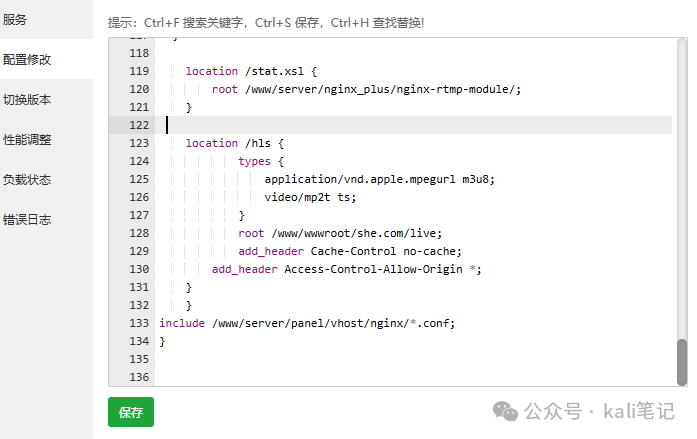Open the 性能调整 tab

click(27, 140)
